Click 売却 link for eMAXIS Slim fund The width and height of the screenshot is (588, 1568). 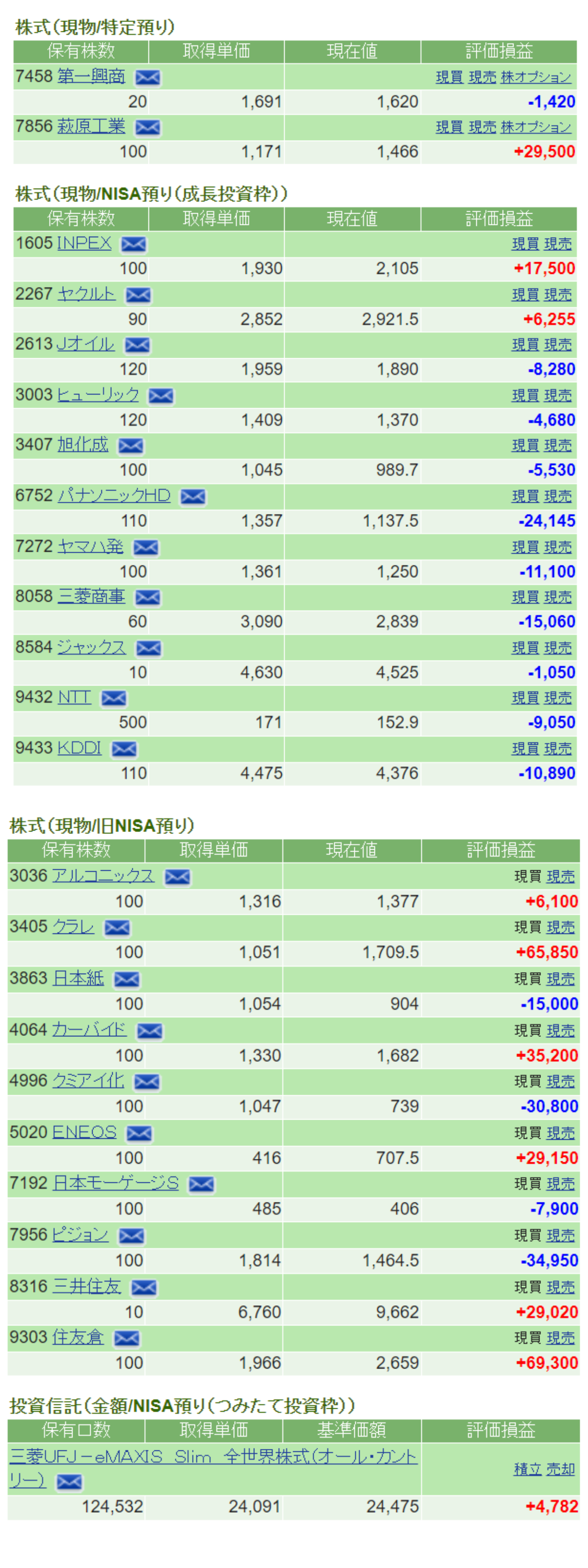(560, 1470)
